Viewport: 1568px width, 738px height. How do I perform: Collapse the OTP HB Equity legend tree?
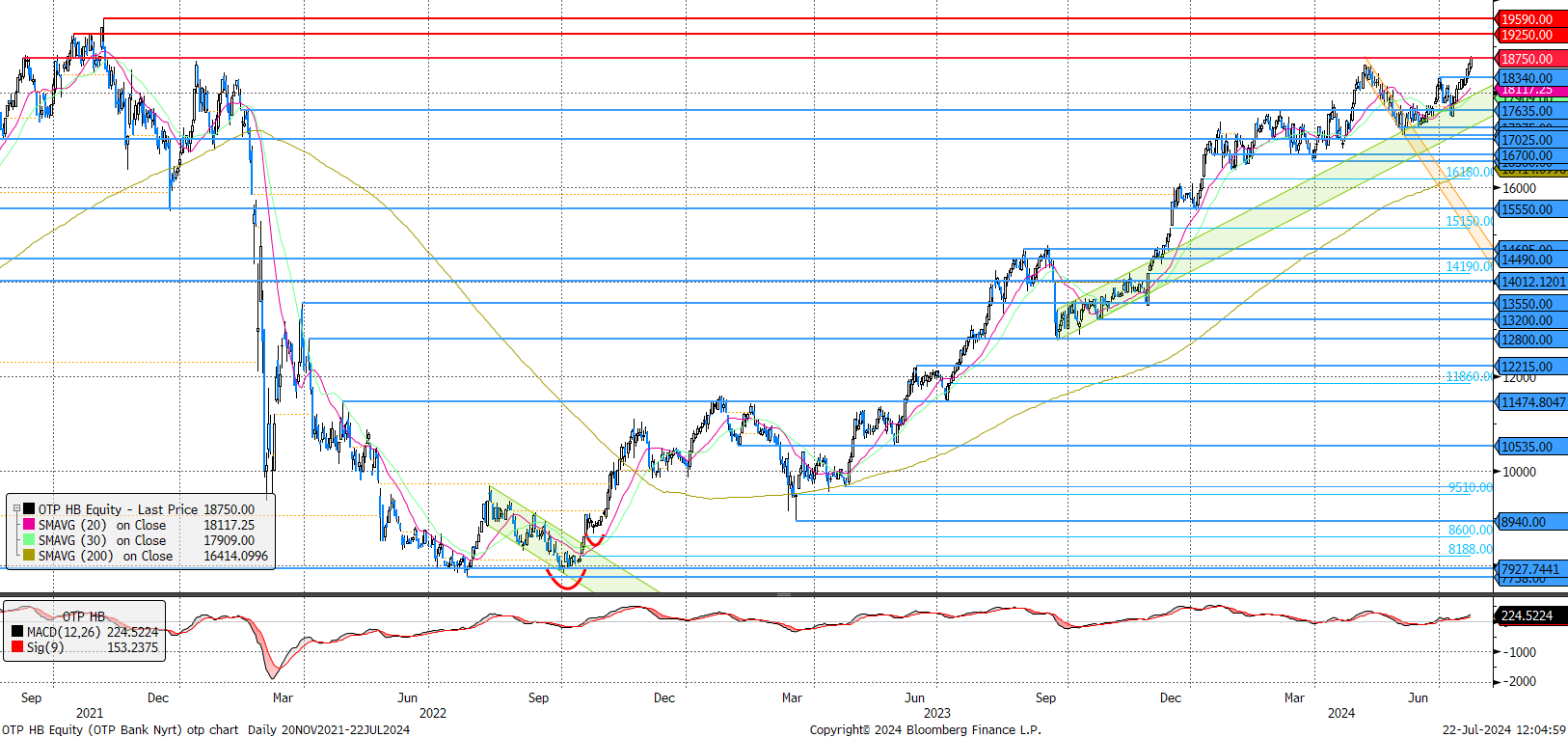point(16,509)
